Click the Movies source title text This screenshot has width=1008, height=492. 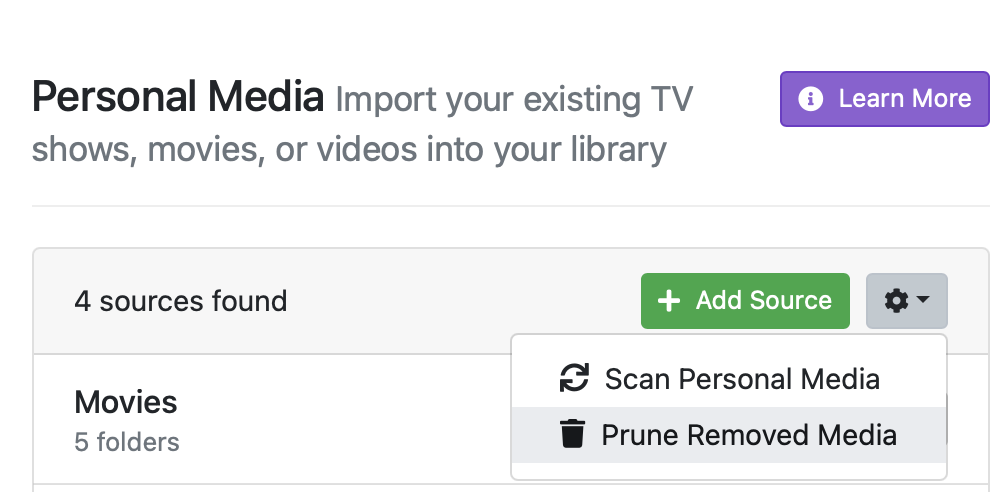(x=126, y=402)
